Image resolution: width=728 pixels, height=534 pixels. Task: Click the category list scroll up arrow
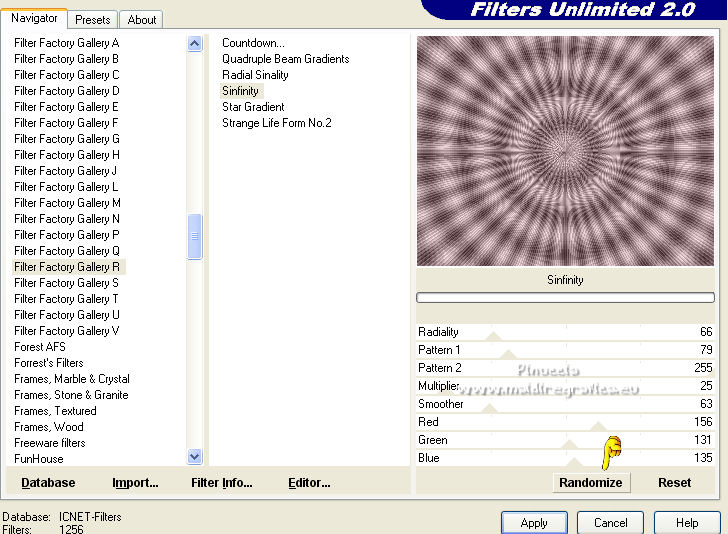pos(195,44)
